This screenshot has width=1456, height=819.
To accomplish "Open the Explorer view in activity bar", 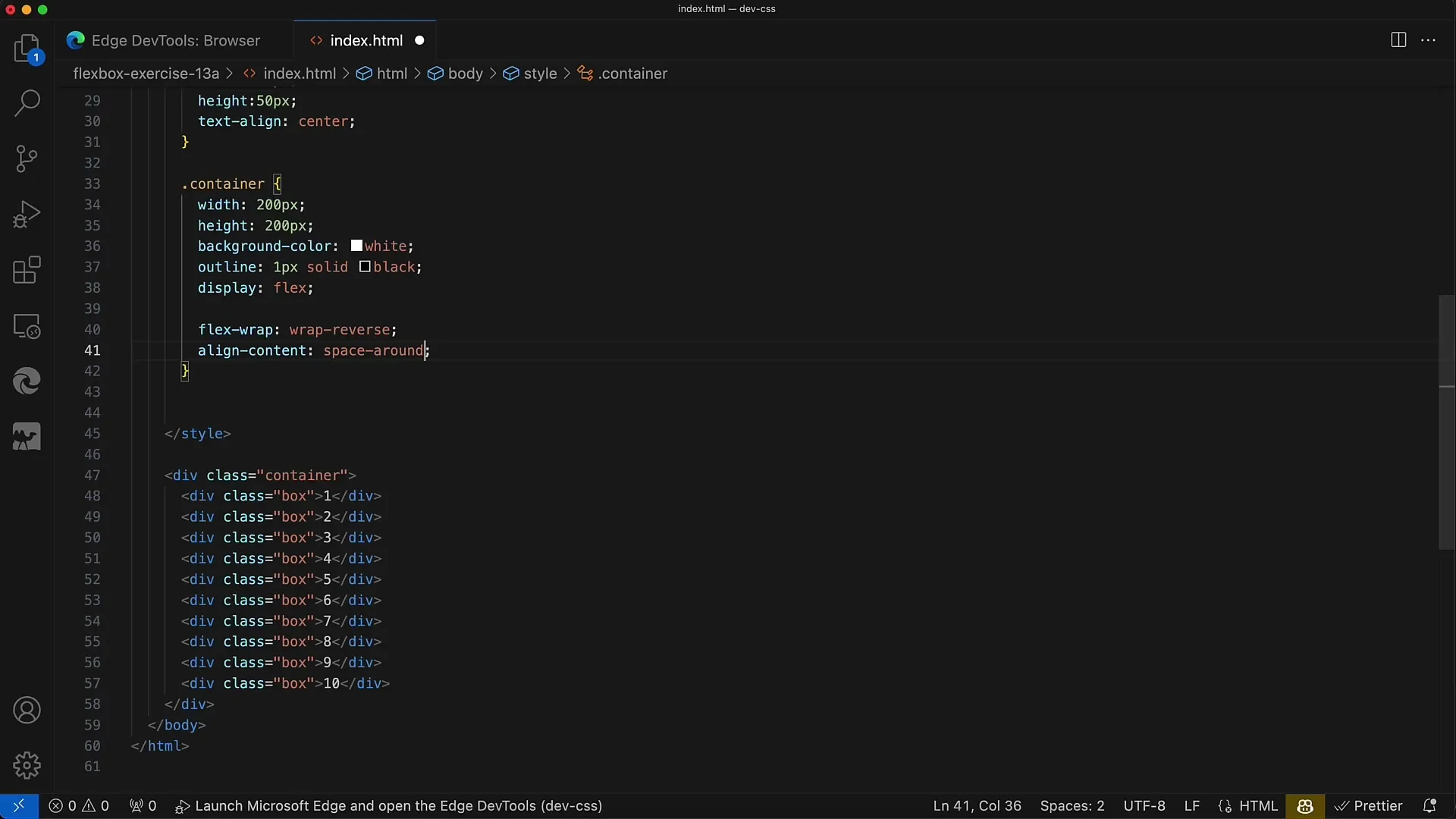I will 27,49.
